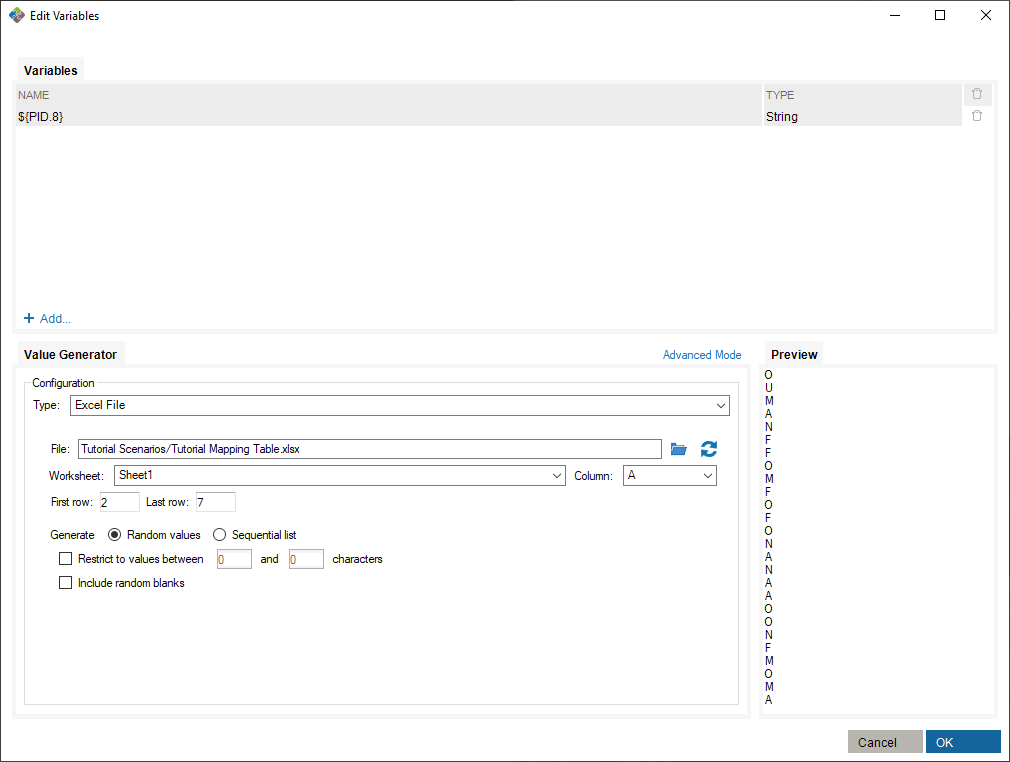
Task: Expand the Worksheet dropdown showing Sheet1
Action: pyautogui.click(x=340, y=476)
